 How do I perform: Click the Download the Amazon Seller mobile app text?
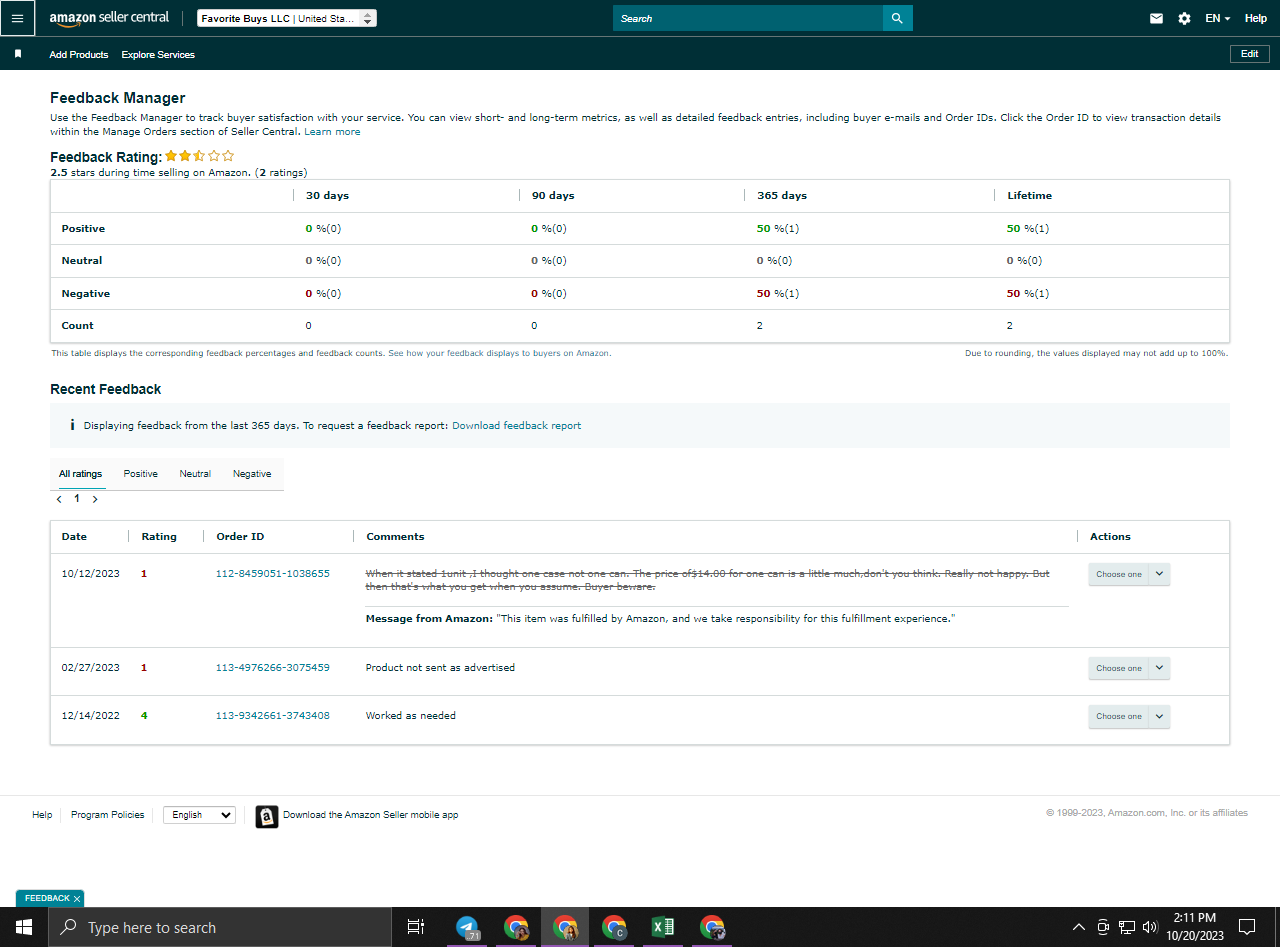370,815
